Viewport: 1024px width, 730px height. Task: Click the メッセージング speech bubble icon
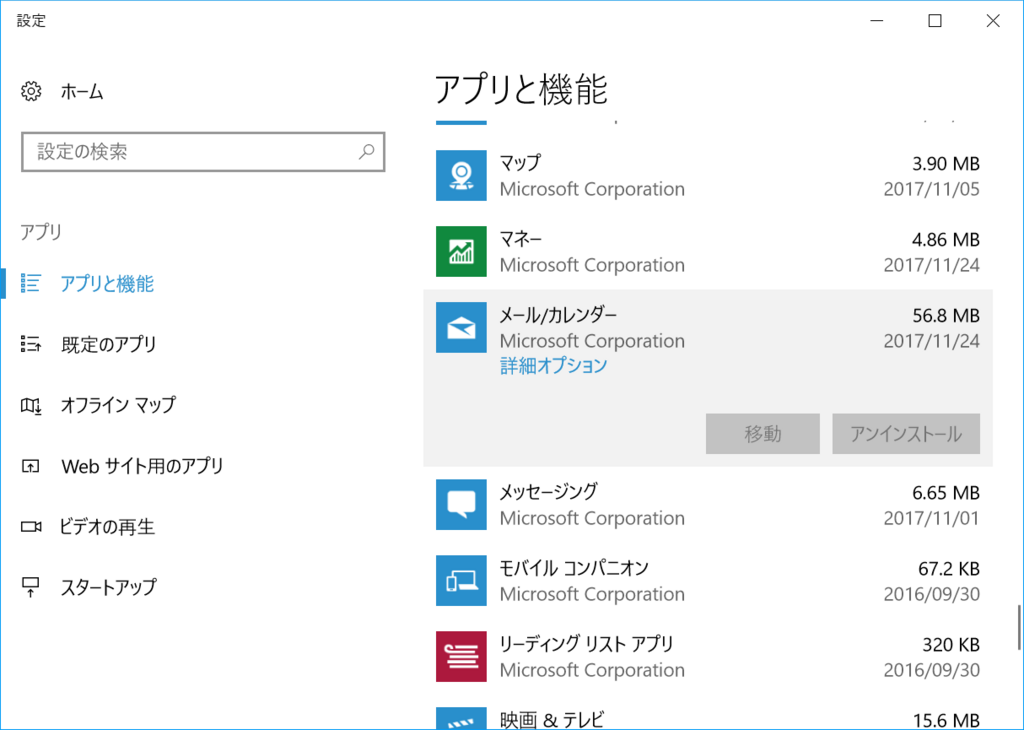pyautogui.click(x=461, y=505)
